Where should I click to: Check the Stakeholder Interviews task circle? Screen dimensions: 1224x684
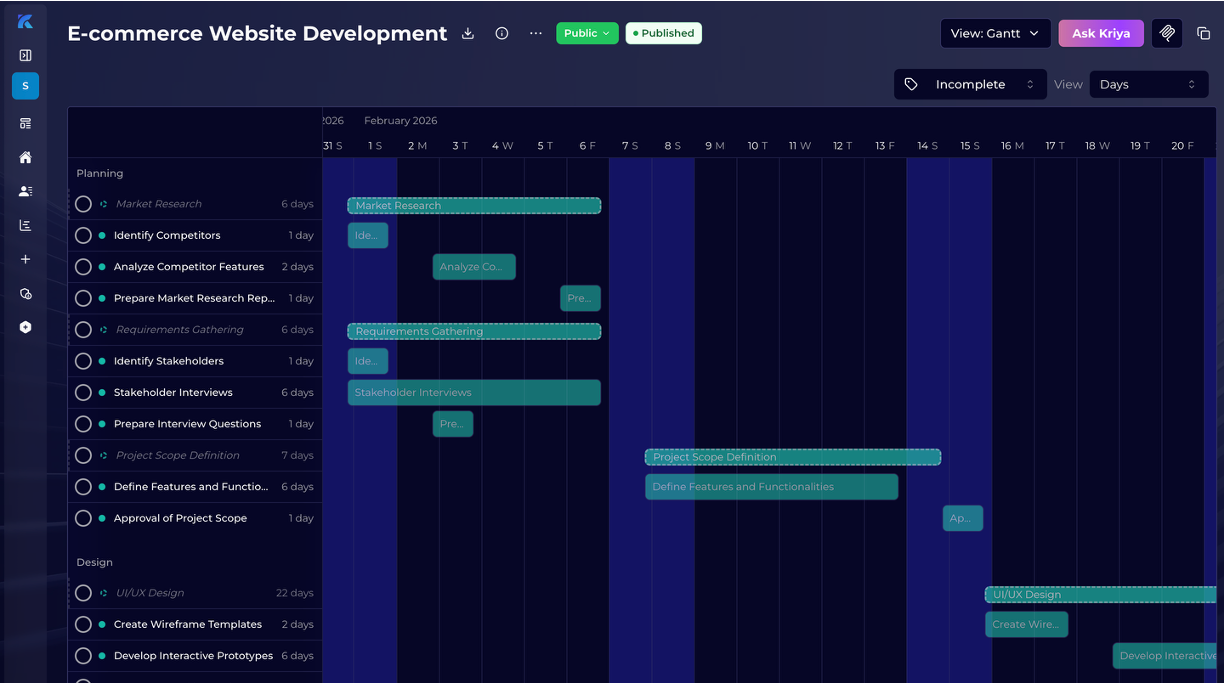[x=83, y=392]
